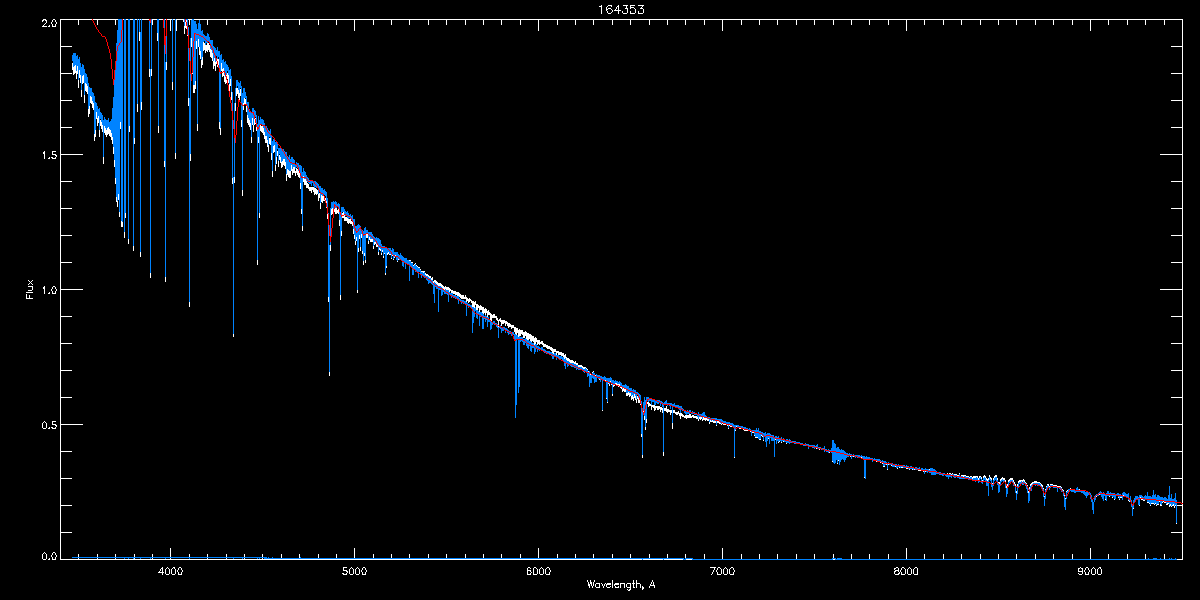Click the 9000 wavelength tick label
Image resolution: width=1200 pixels, height=600 pixels.
[1090, 572]
